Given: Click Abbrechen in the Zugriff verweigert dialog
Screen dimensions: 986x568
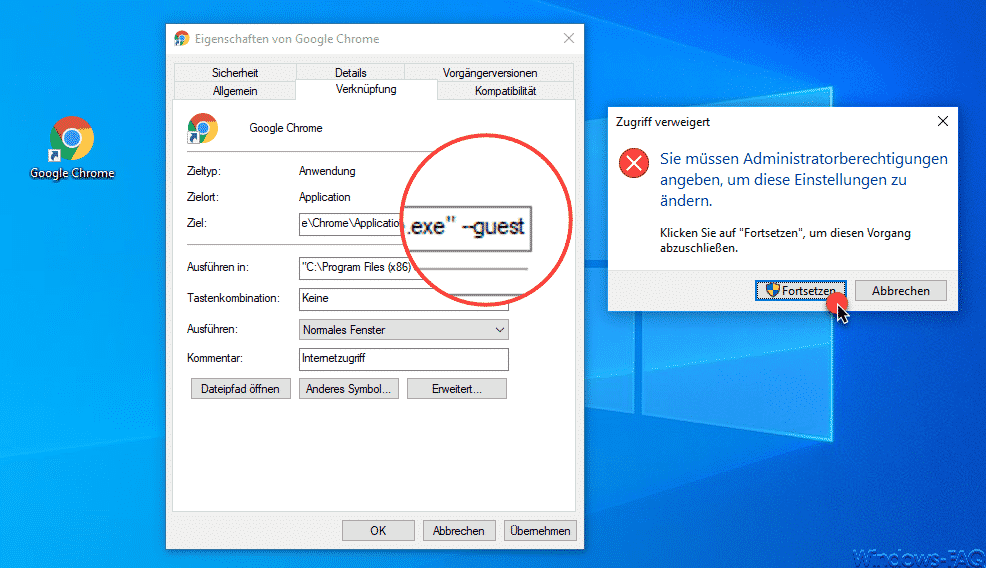Looking at the screenshot, I should tap(900, 291).
